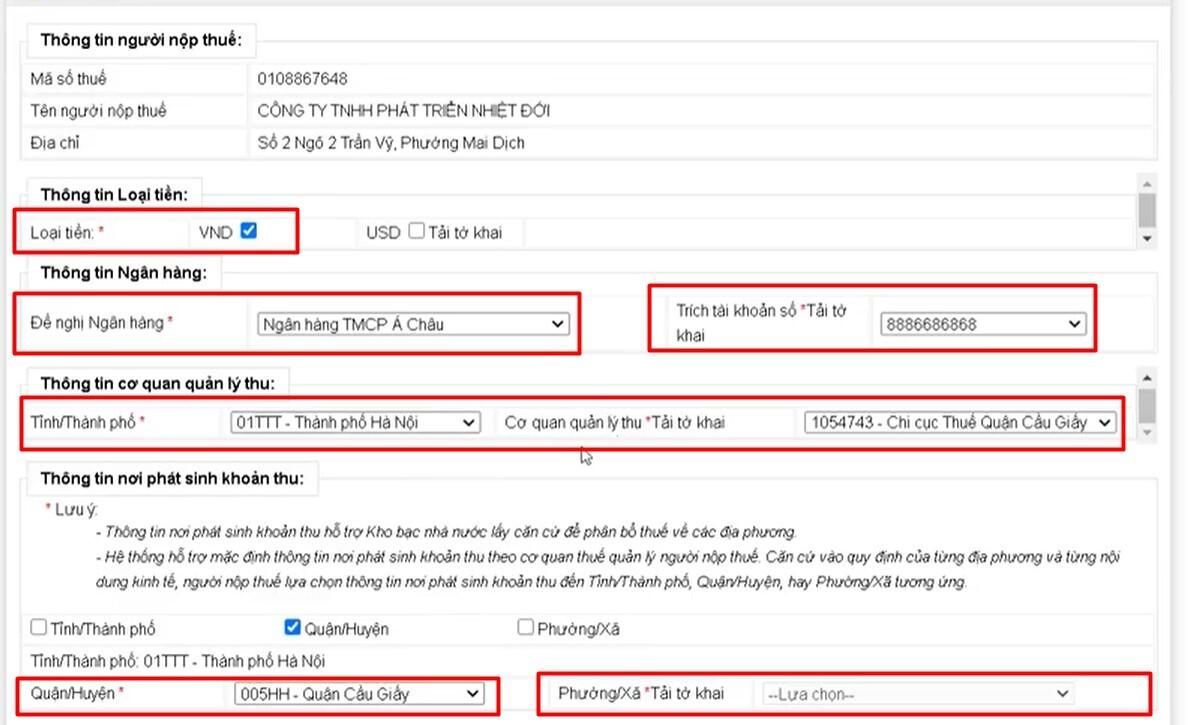This screenshot has height=725, width=1191.
Task: Expand the 005HH - Quận Cầu Giấy dropdown
Action: click(x=359, y=694)
